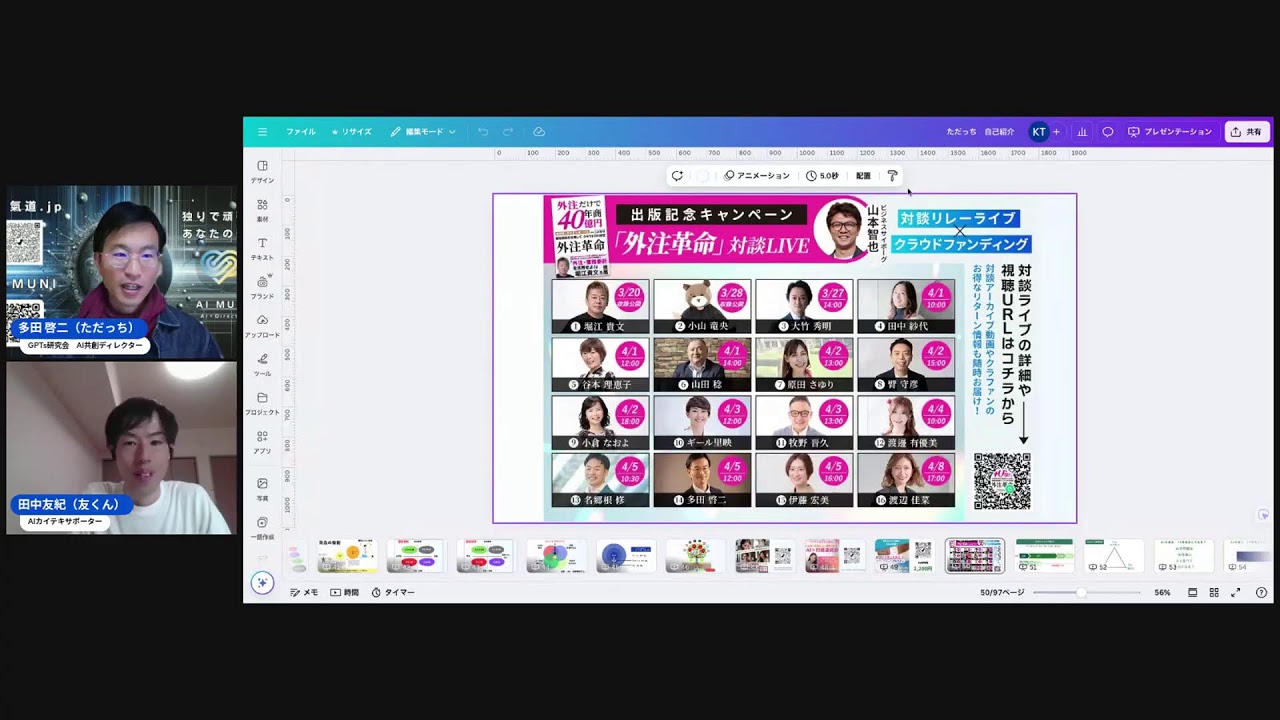Viewport: 1280px width, 720px height.
Task: Open the ファイル menu
Action: pyautogui.click(x=300, y=132)
